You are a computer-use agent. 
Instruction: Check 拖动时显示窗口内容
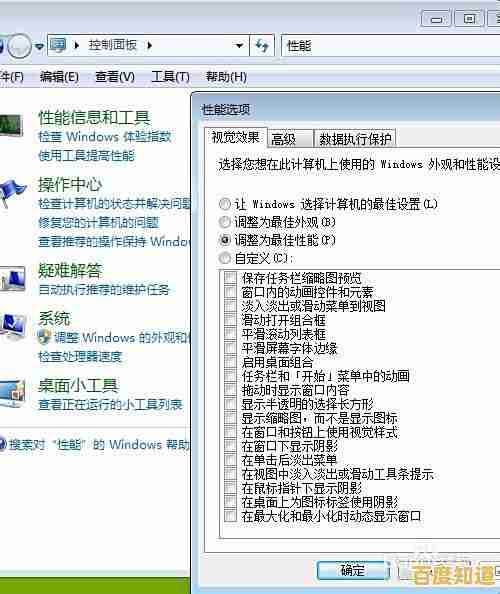230,390
